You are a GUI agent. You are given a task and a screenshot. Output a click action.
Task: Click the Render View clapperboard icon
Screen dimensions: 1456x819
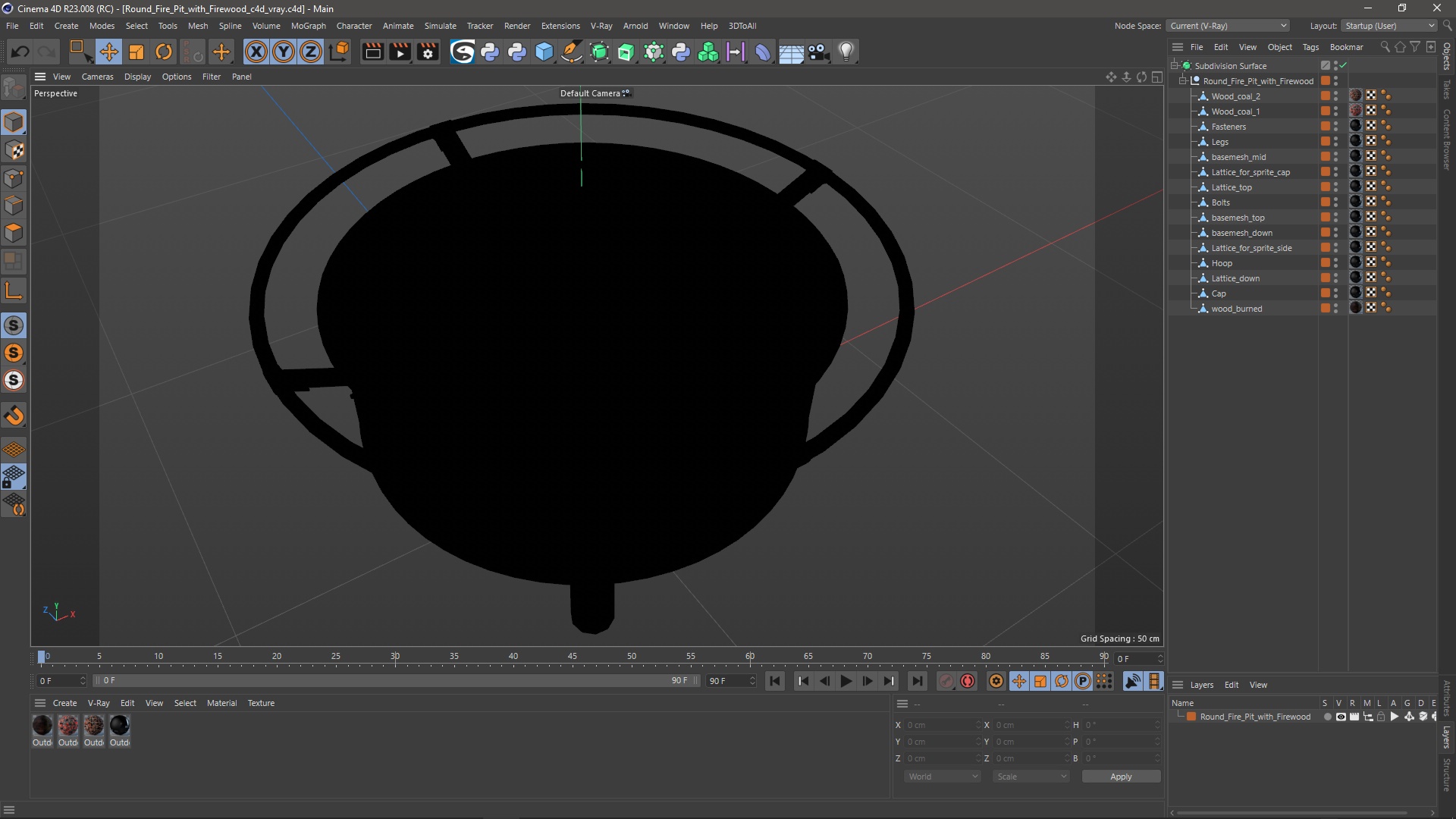372,52
